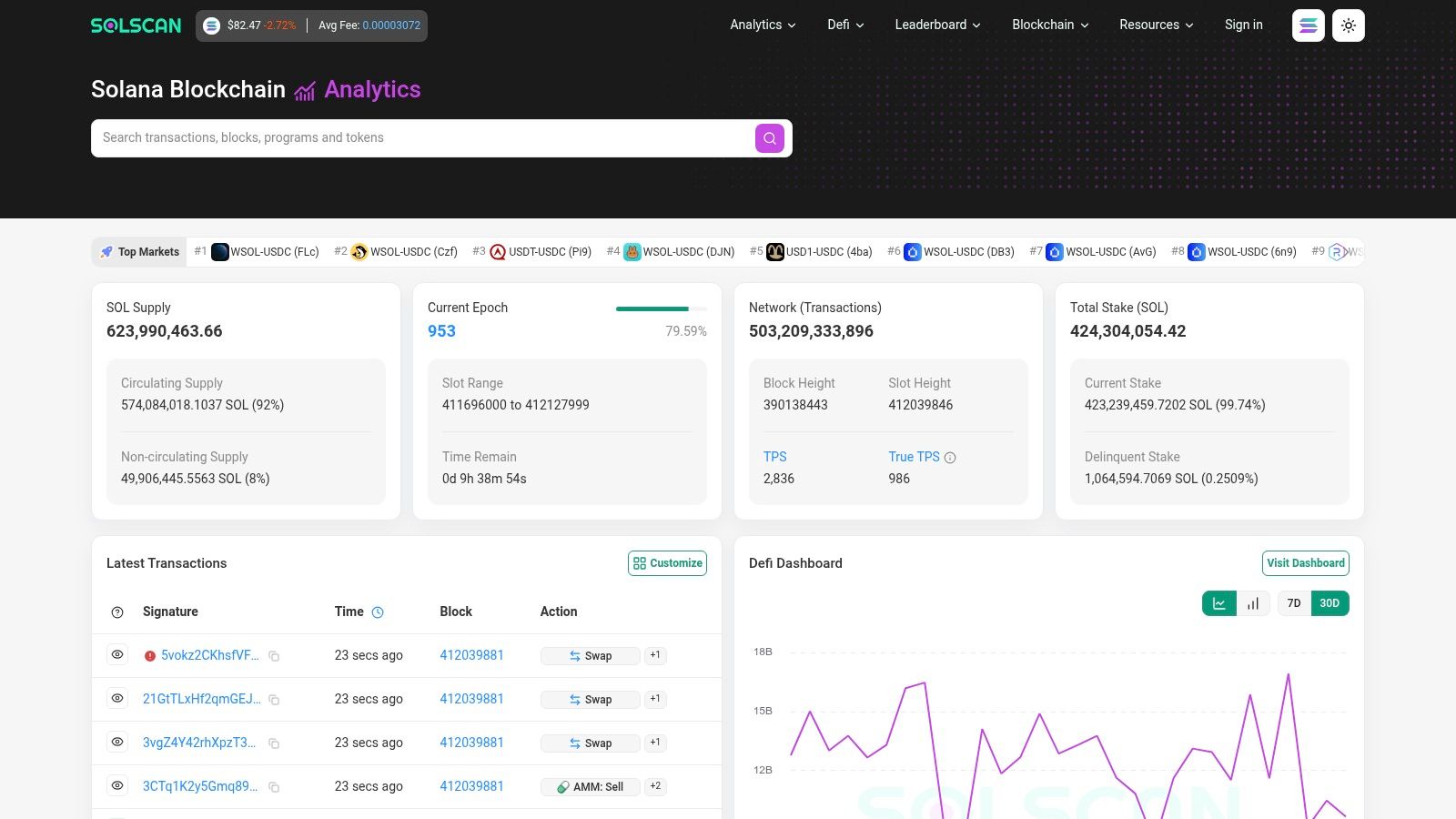Open the Analytics dropdown

762,25
